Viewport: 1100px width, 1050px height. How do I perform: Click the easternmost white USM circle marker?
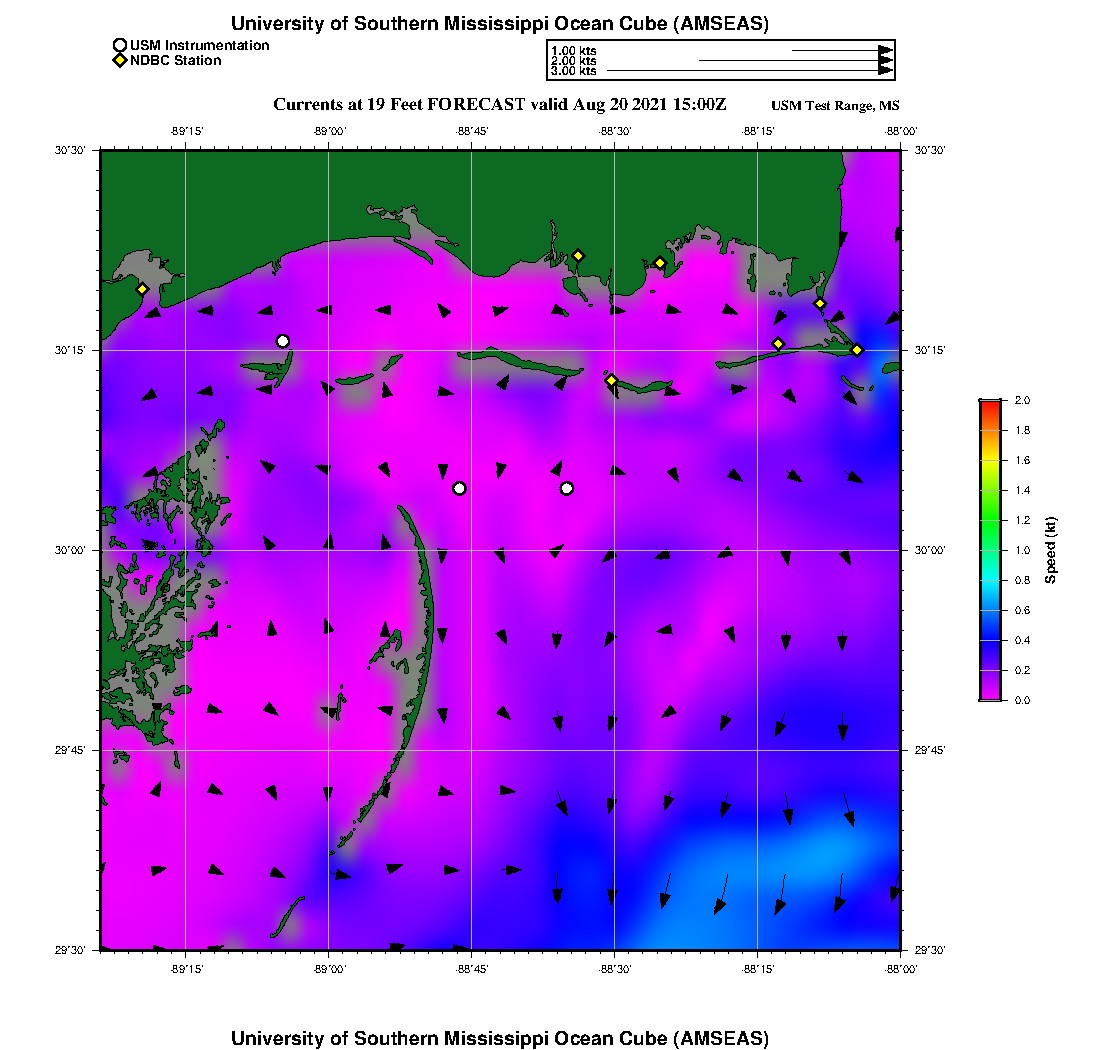tap(567, 488)
